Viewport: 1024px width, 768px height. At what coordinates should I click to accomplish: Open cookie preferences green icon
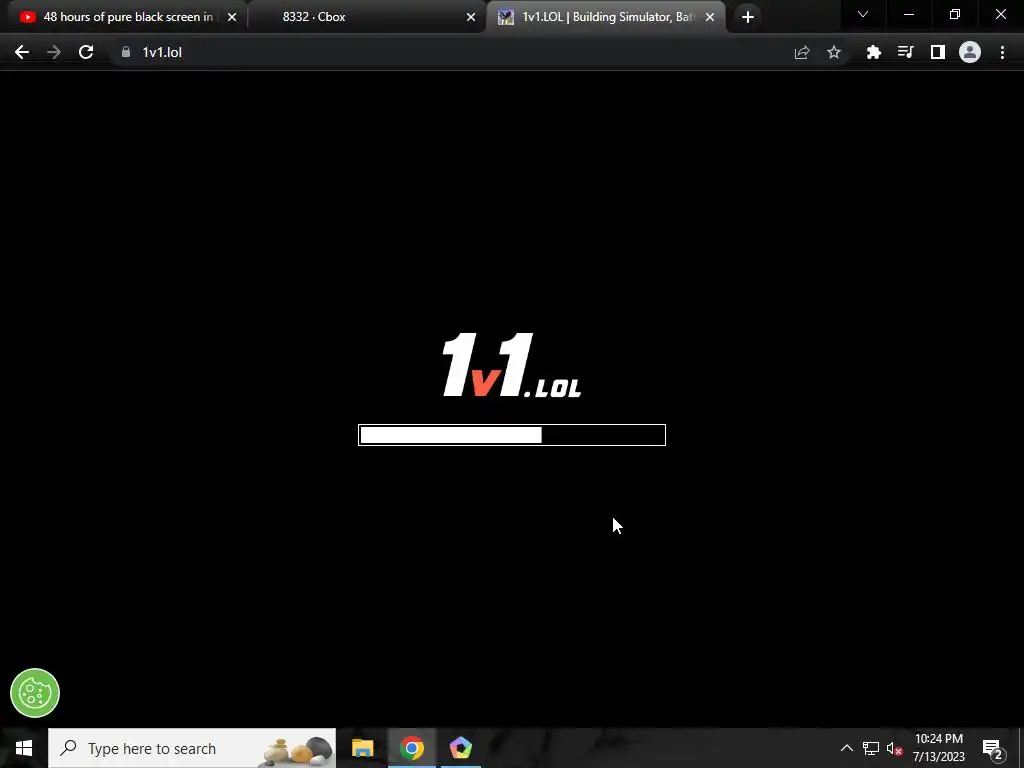click(x=35, y=693)
